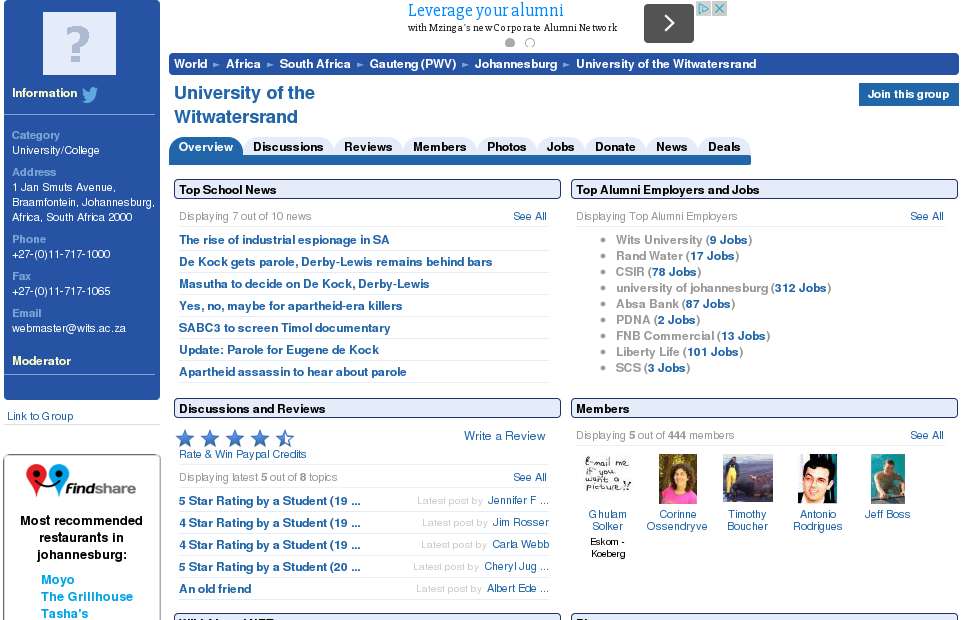Go to Gauteng (PWV) in the breadcrumb

(412, 64)
